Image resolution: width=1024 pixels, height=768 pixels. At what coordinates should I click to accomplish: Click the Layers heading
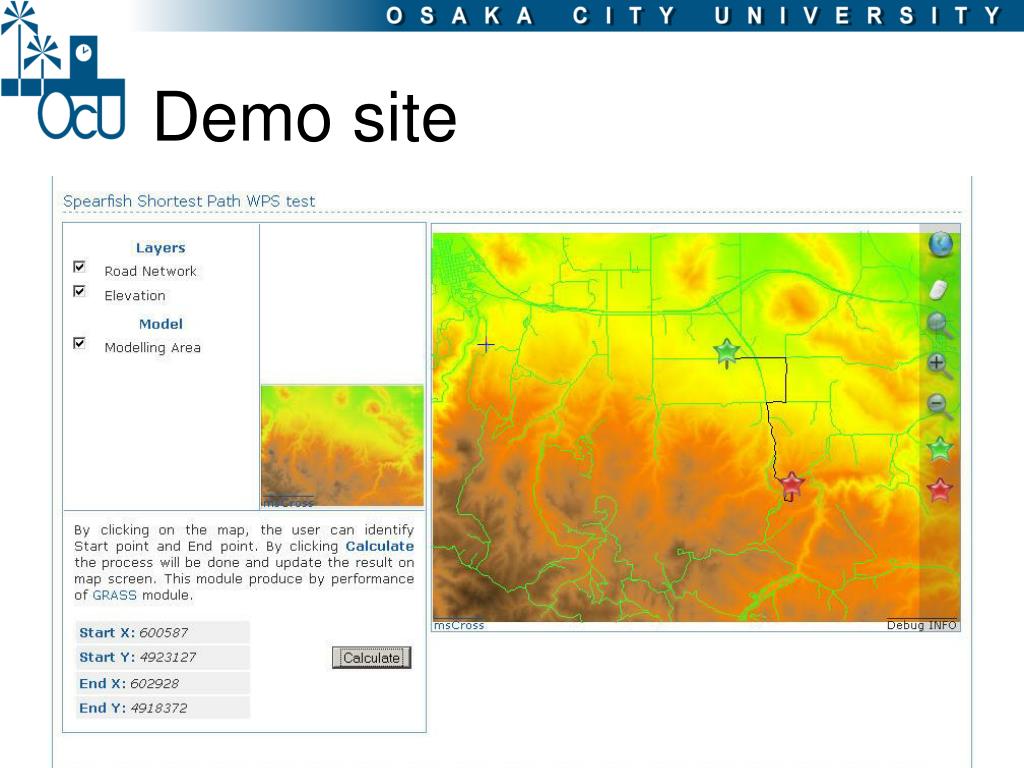pos(161,248)
